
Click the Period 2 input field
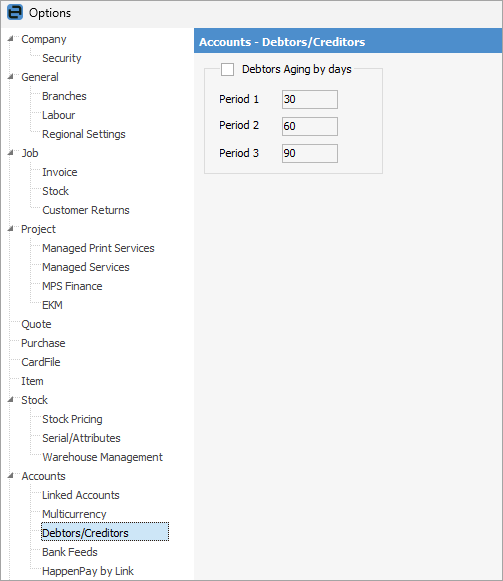[x=310, y=126]
